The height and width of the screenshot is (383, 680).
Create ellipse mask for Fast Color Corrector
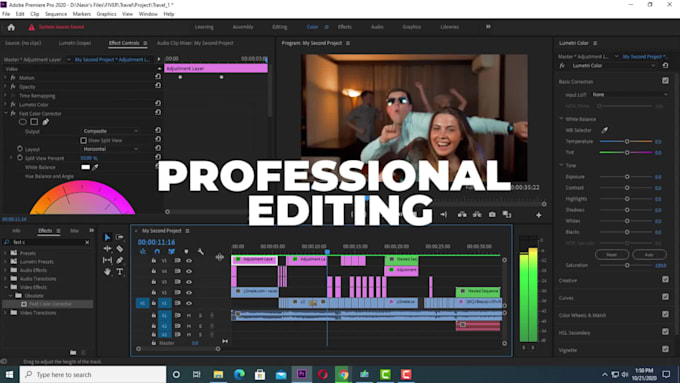23,122
